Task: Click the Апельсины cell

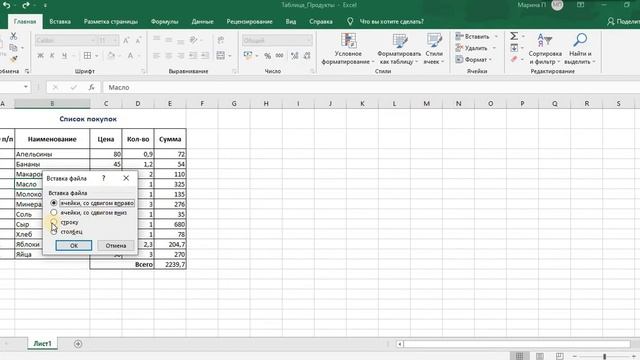Action: (x=52, y=154)
